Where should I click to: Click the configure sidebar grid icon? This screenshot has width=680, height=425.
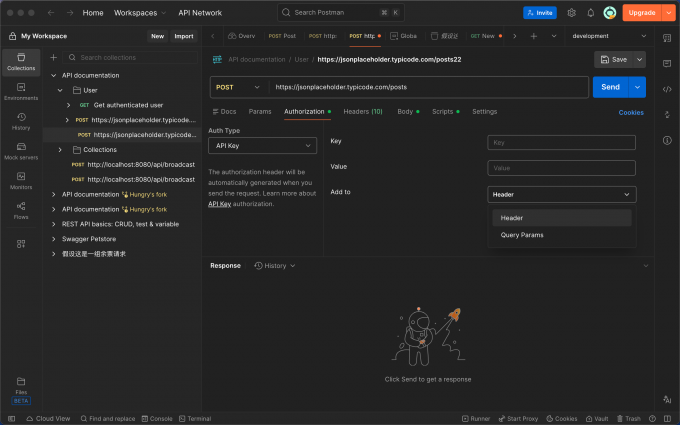(21, 244)
